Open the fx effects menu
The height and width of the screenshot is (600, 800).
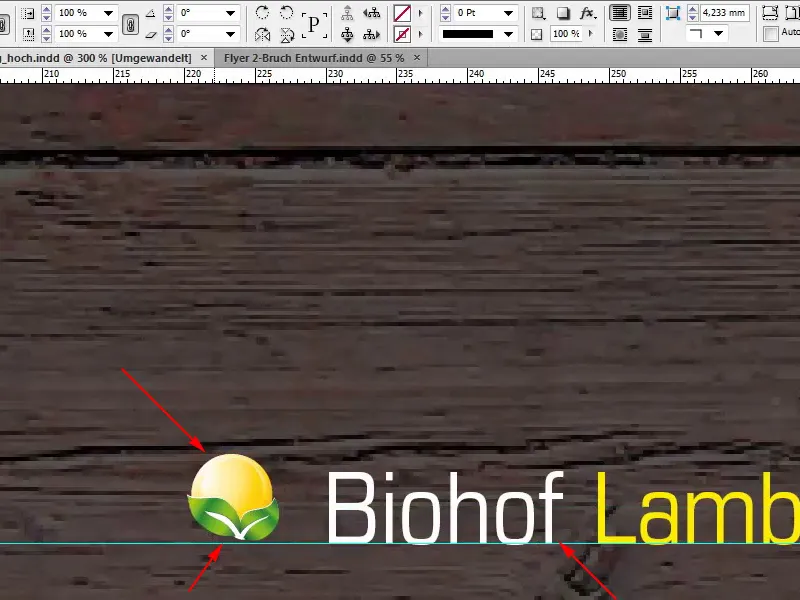pyautogui.click(x=588, y=13)
